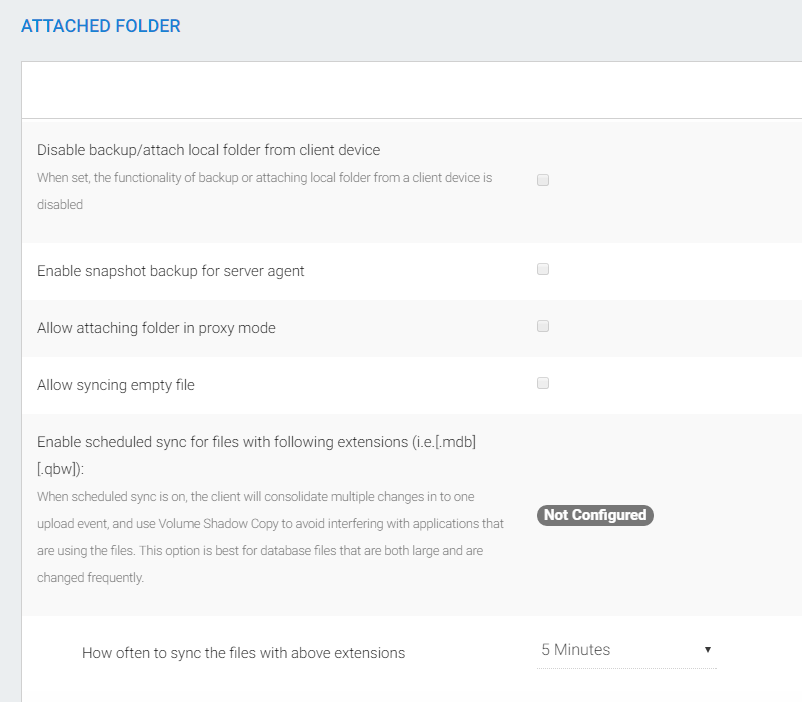Click the [.qbw]): extension example text

pyautogui.click(x=60, y=469)
